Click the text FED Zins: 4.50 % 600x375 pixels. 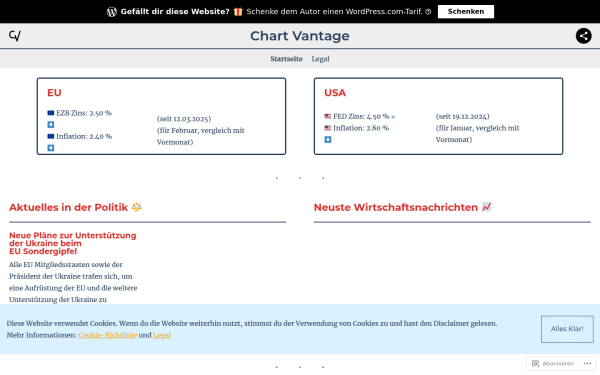(361, 116)
